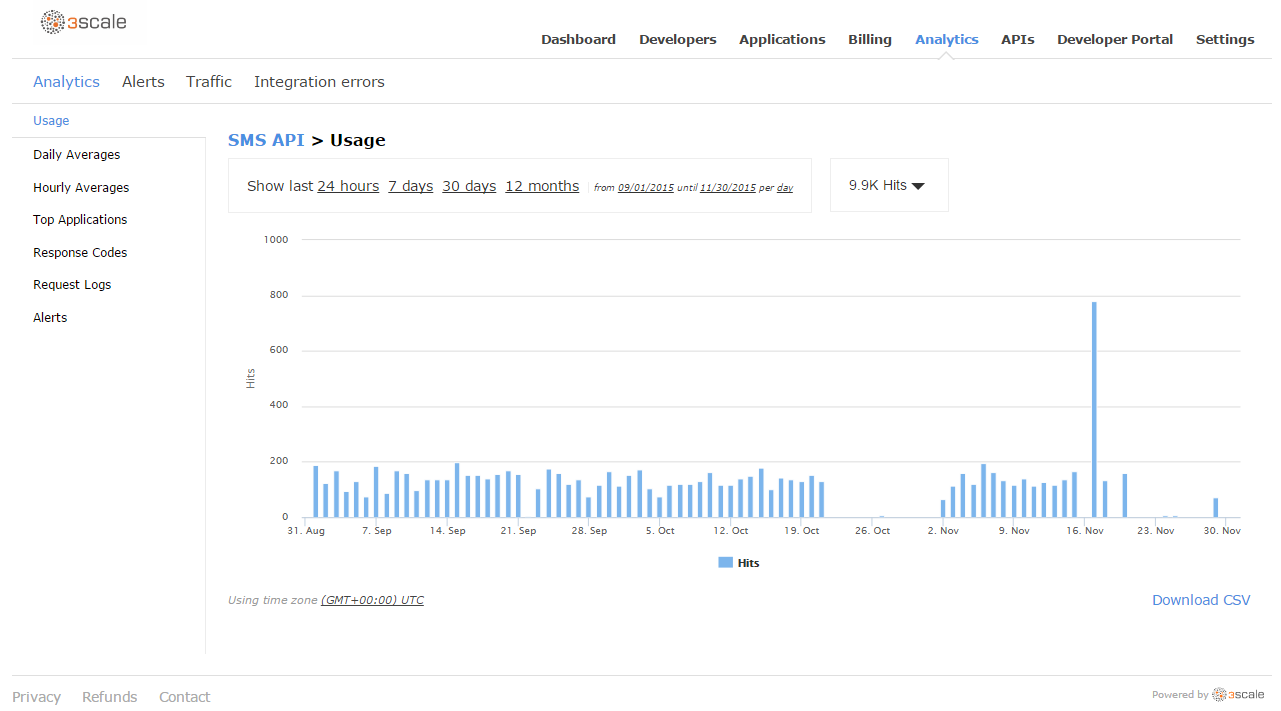Open the Integration errors tab
The image size is (1281, 711).
coord(319,81)
